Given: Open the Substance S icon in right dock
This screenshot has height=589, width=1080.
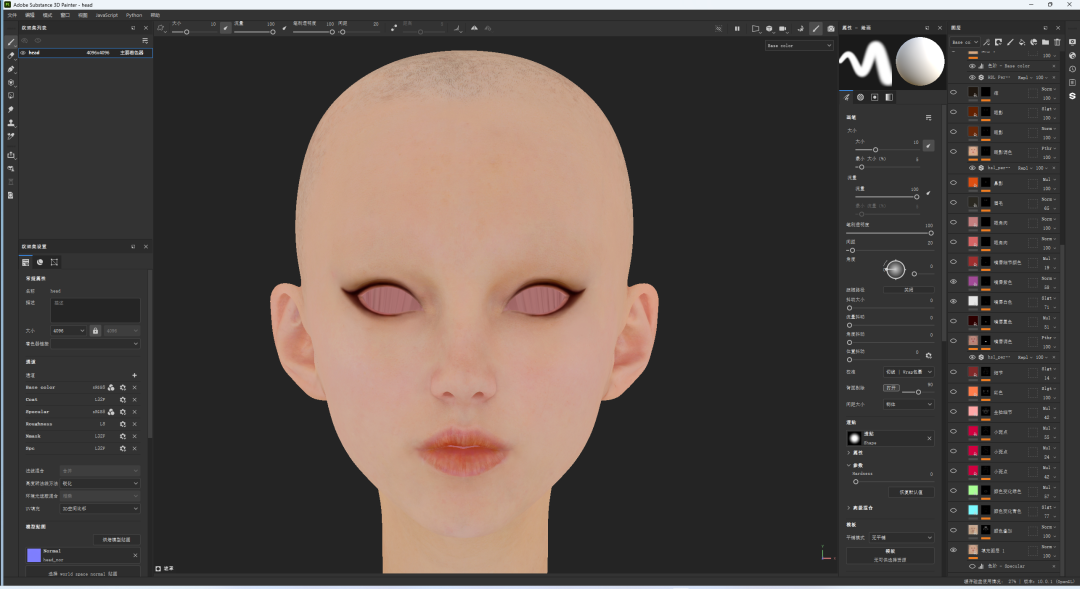Looking at the screenshot, I should 1072,96.
